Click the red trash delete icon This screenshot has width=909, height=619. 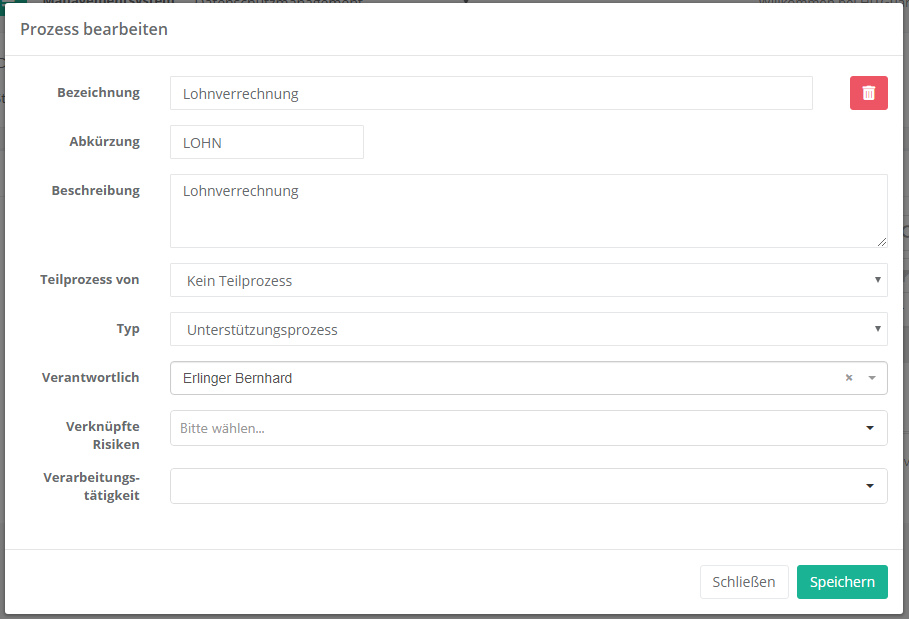tap(868, 93)
